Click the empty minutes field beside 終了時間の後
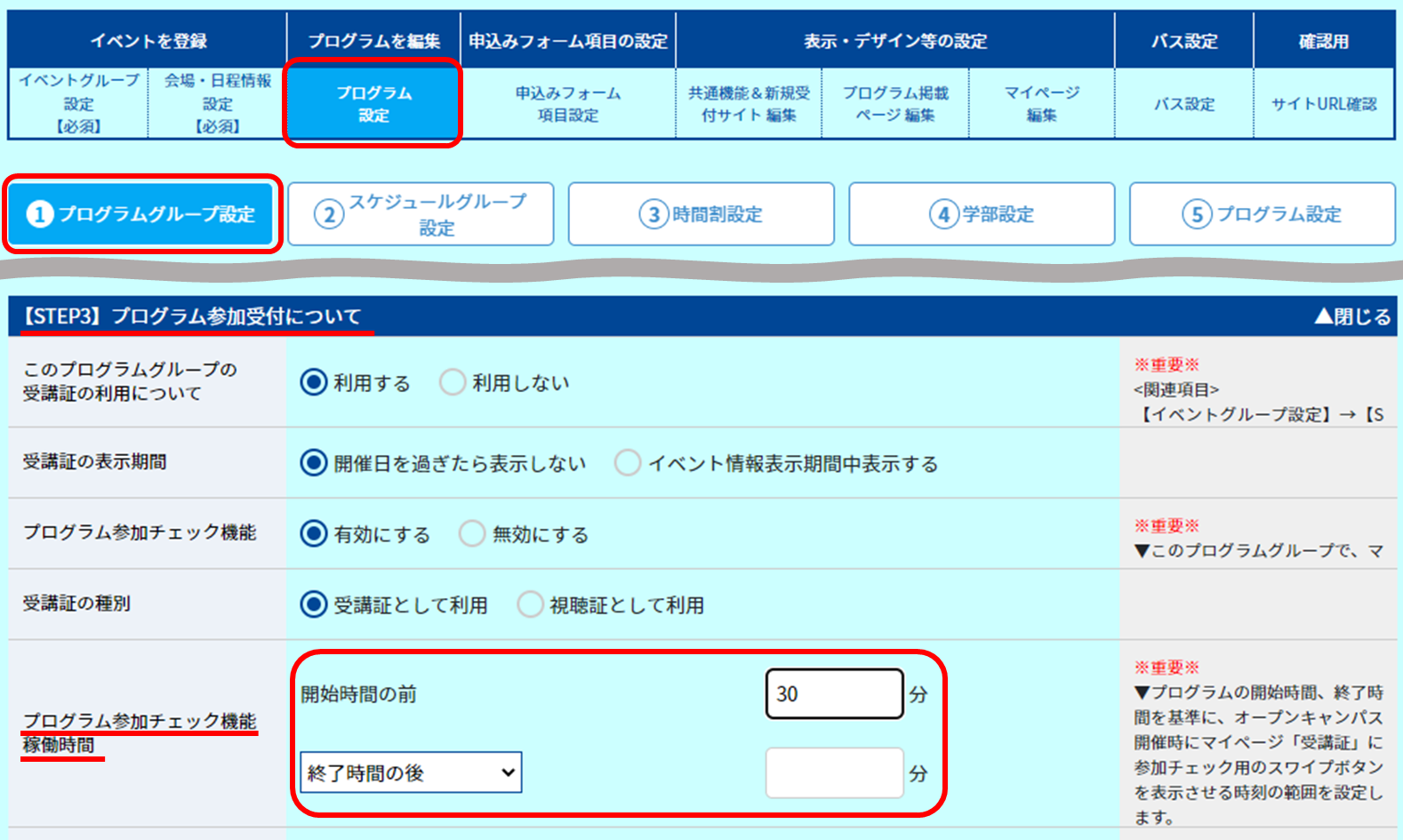1403x840 pixels. 834,772
